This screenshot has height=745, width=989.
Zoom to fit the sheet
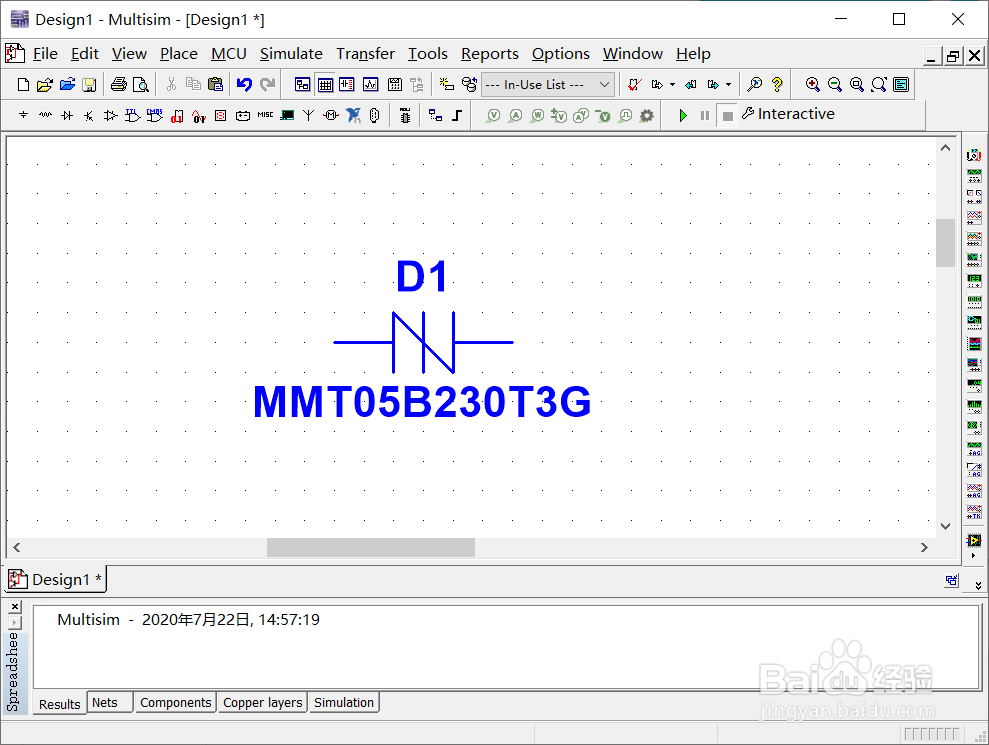coord(879,85)
